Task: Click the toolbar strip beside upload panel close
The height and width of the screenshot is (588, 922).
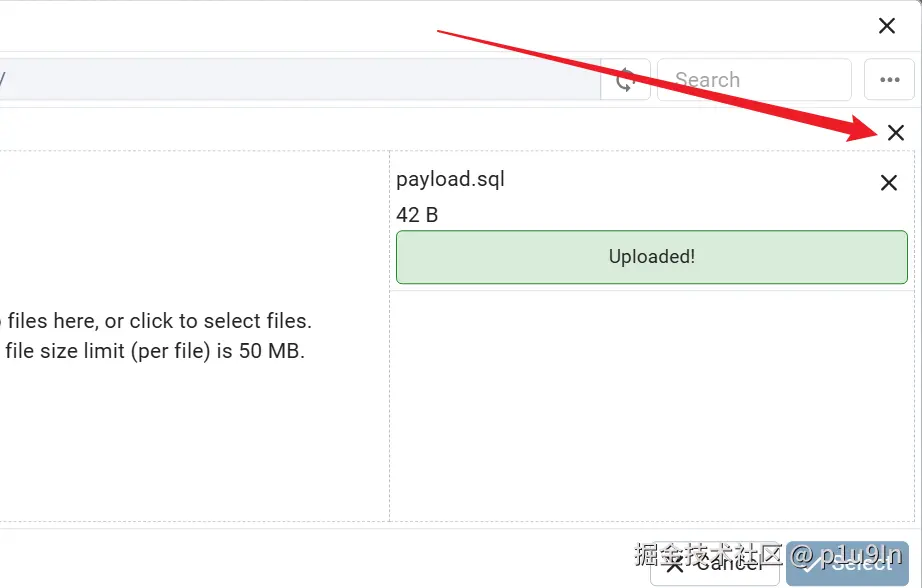Action: tap(441, 130)
